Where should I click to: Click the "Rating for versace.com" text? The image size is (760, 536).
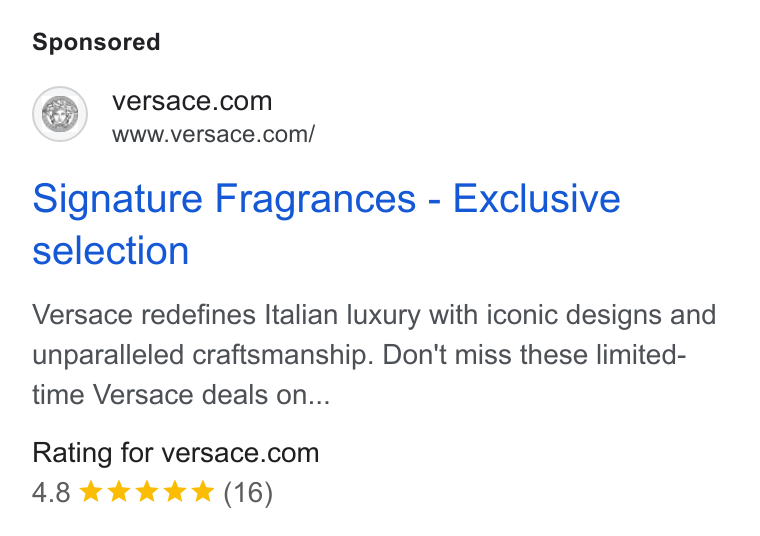click(x=175, y=453)
